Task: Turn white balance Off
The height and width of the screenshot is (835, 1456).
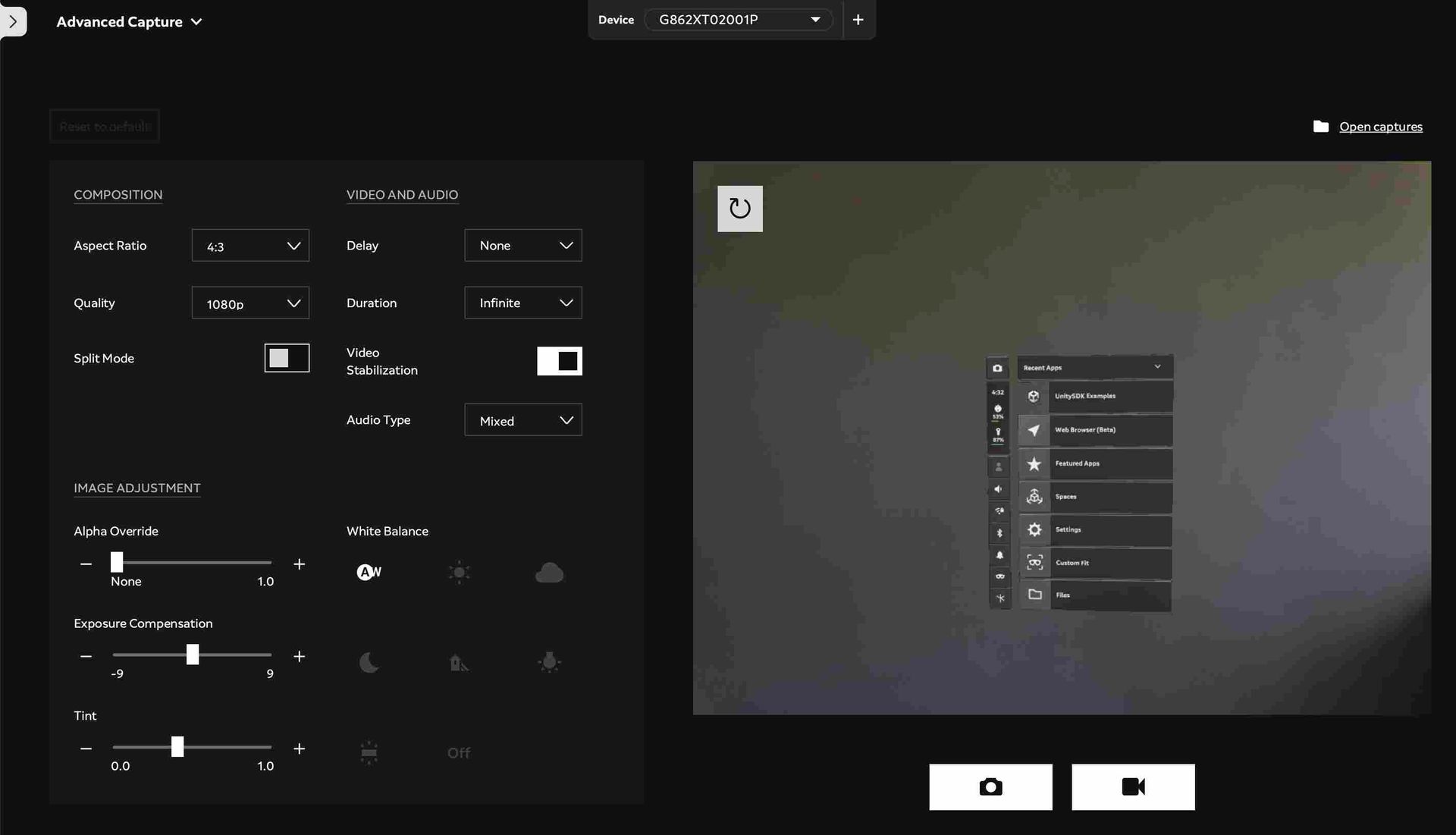Action: (458, 752)
